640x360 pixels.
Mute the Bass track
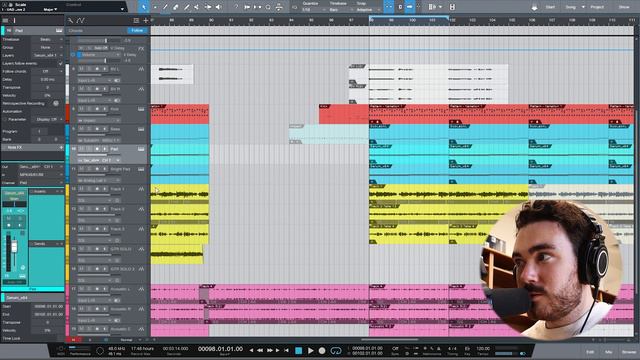pos(81,129)
